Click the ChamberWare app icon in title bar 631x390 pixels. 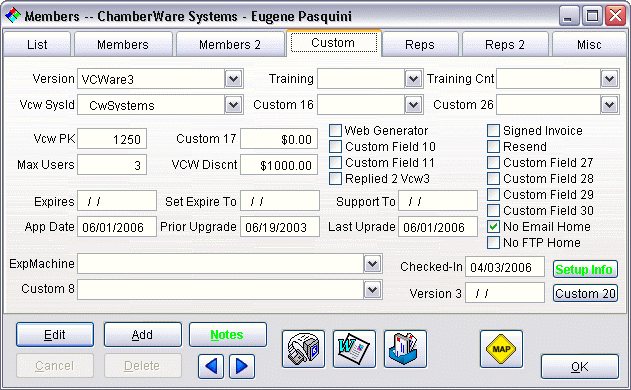tap(12, 16)
